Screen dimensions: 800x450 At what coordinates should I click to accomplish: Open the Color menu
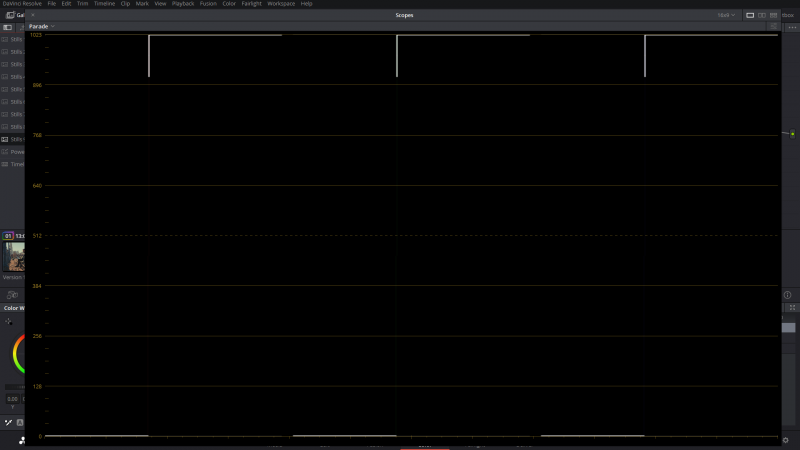[230, 4]
